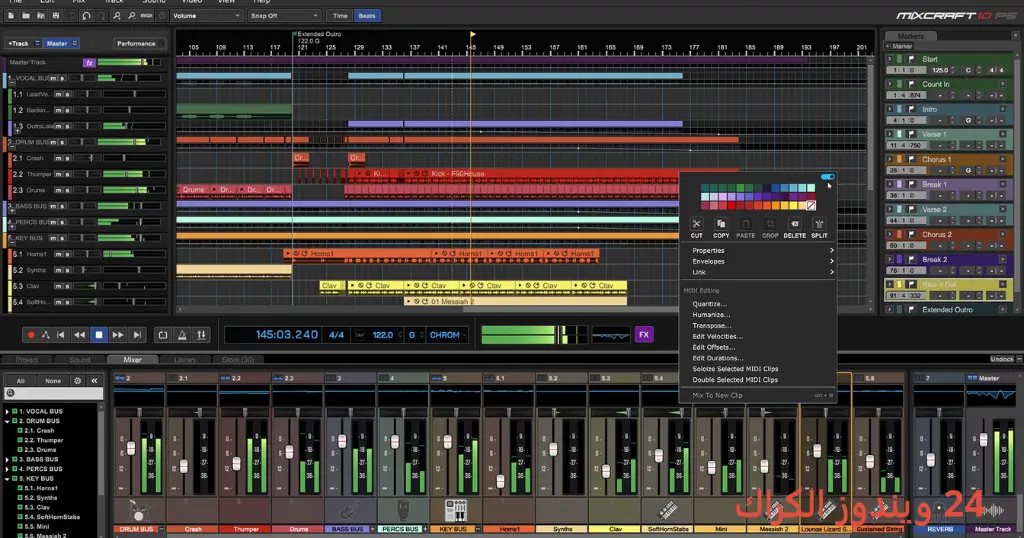Solo the 2.3 Drums track
The height and width of the screenshot is (538, 1024).
click(x=67, y=190)
